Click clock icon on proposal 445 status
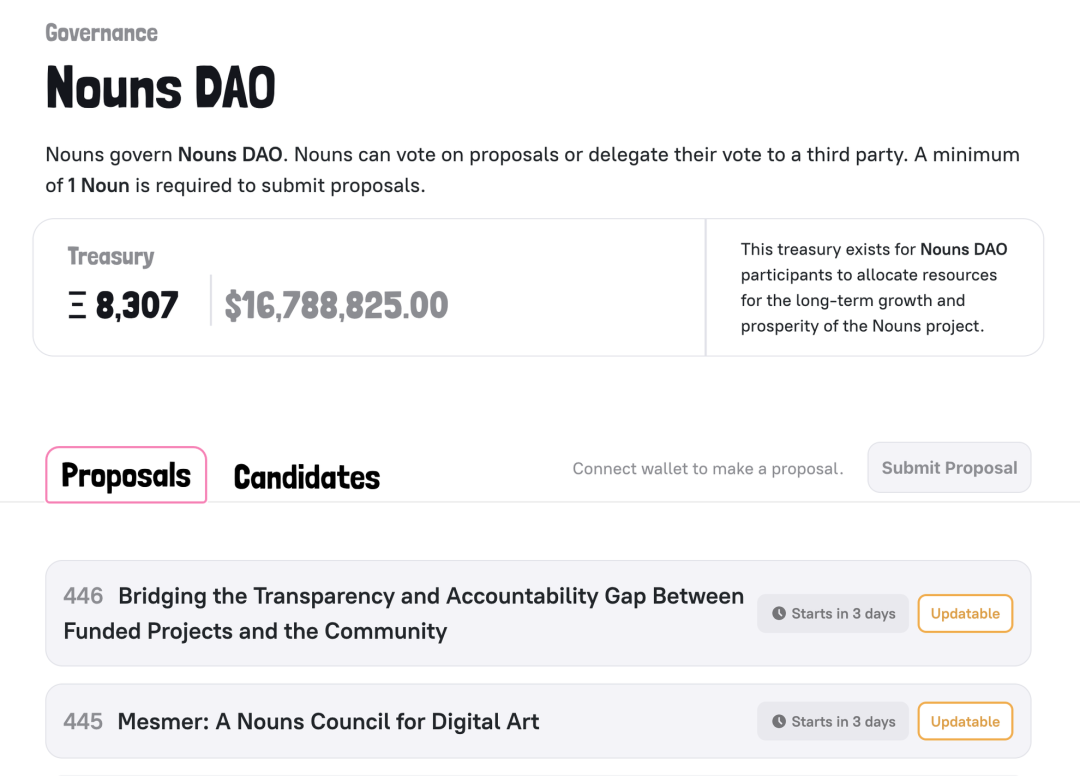The width and height of the screenshot is (1080, 776). (x=779, y=722)
